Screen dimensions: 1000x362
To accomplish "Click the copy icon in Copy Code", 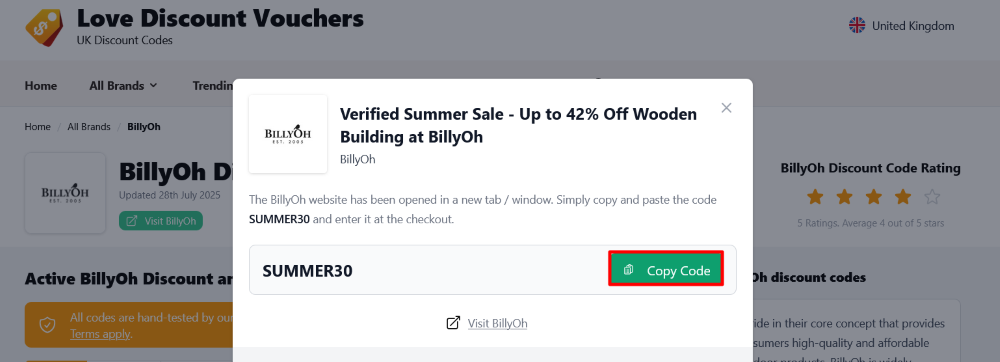I will pyautogui.click(x=628, y=270).
